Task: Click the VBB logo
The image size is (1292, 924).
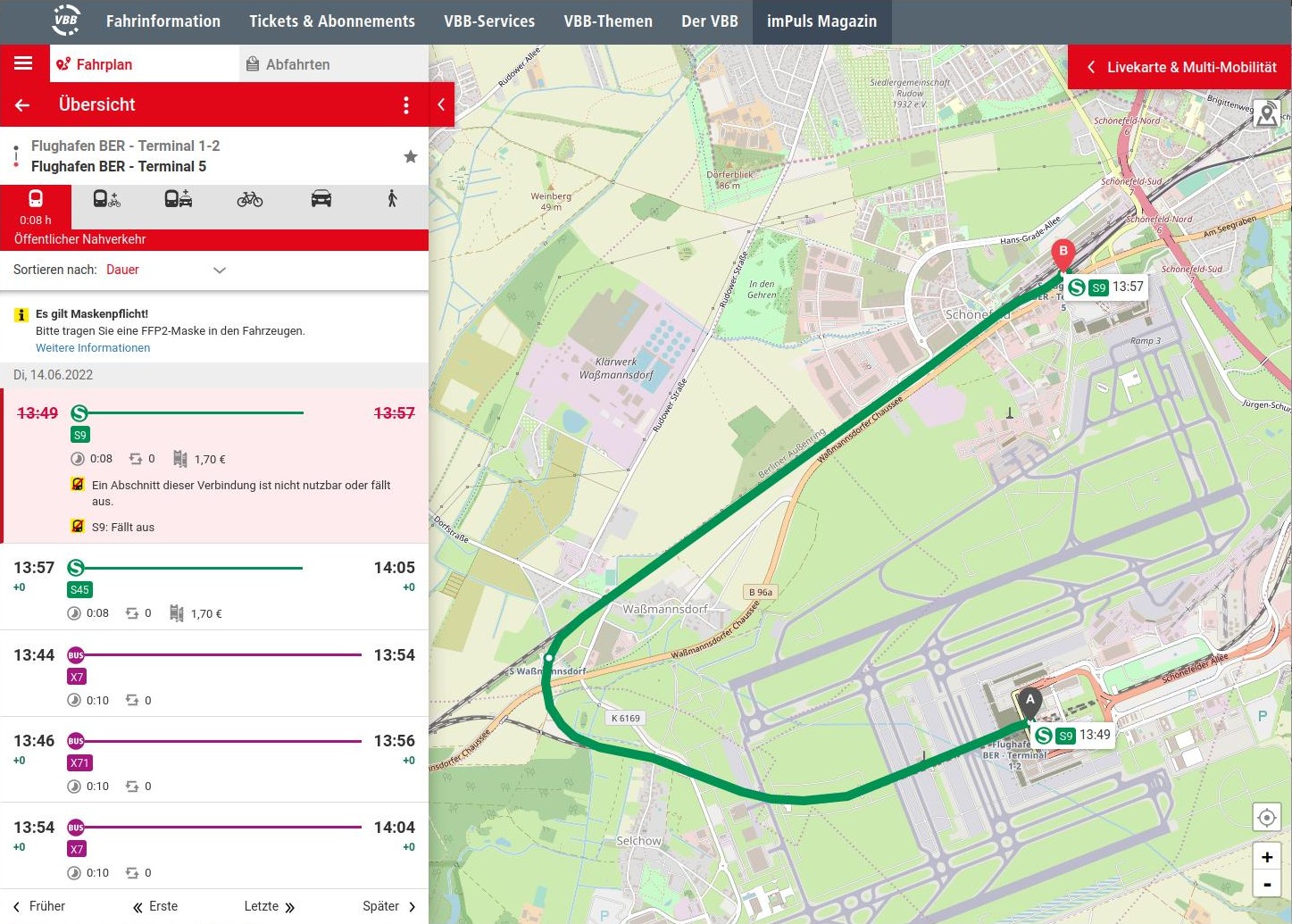Action: click(66, 21)
